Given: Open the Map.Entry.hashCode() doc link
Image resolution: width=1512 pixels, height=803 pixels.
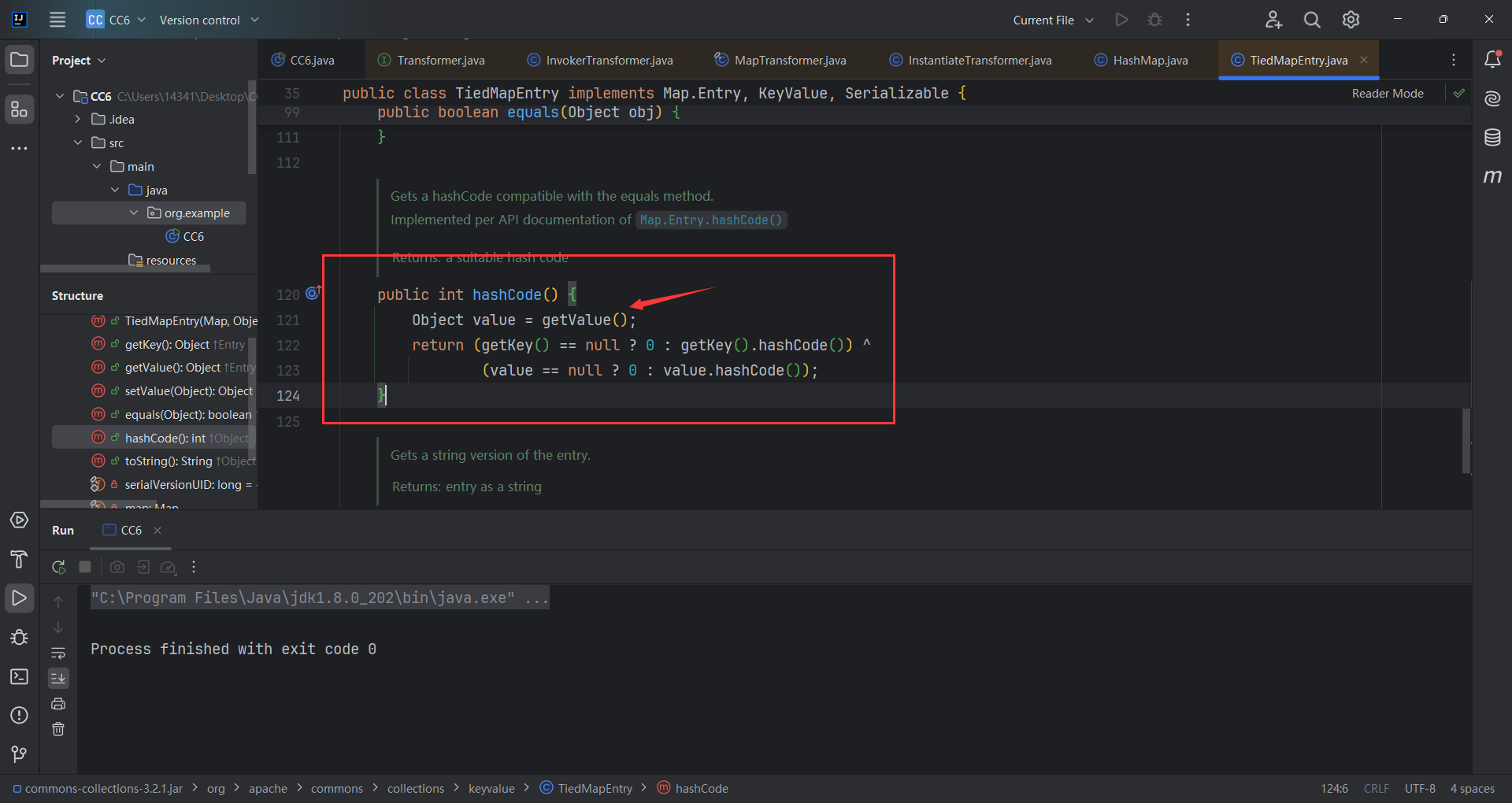Looking at the screenshot, I should coord(711,220).
